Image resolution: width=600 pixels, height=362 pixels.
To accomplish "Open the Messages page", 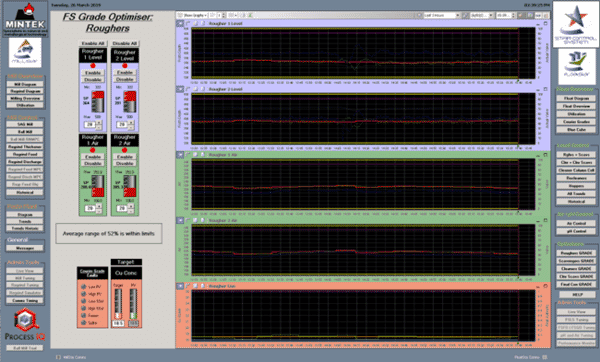I will point(25,248).
